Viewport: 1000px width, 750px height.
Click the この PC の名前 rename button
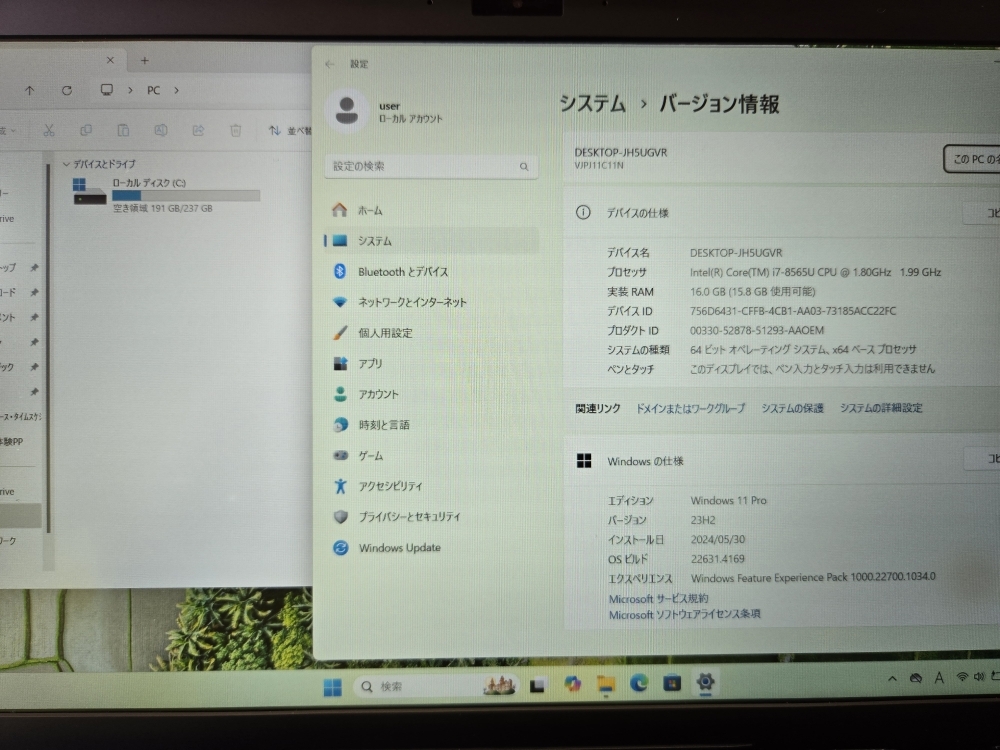click(x=972, y=159)
